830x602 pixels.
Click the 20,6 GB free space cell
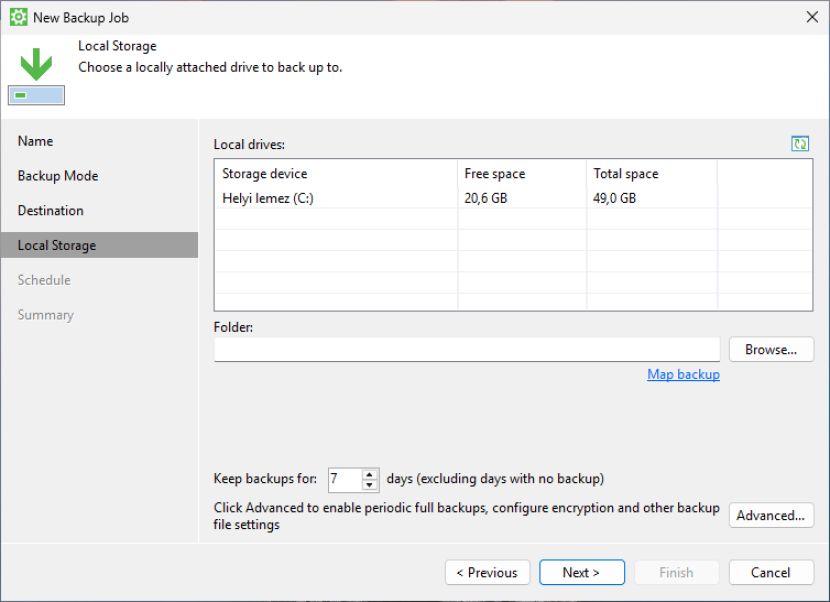485,198
